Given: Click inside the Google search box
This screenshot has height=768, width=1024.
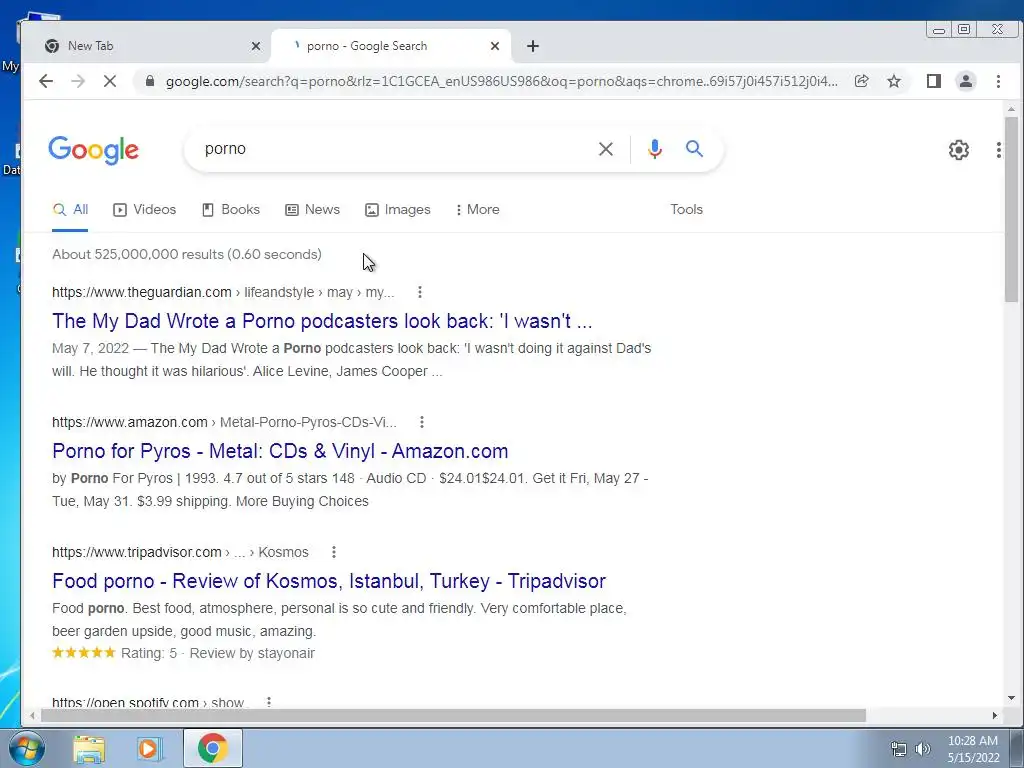Looking at the screenshot, I should (392, 149).
